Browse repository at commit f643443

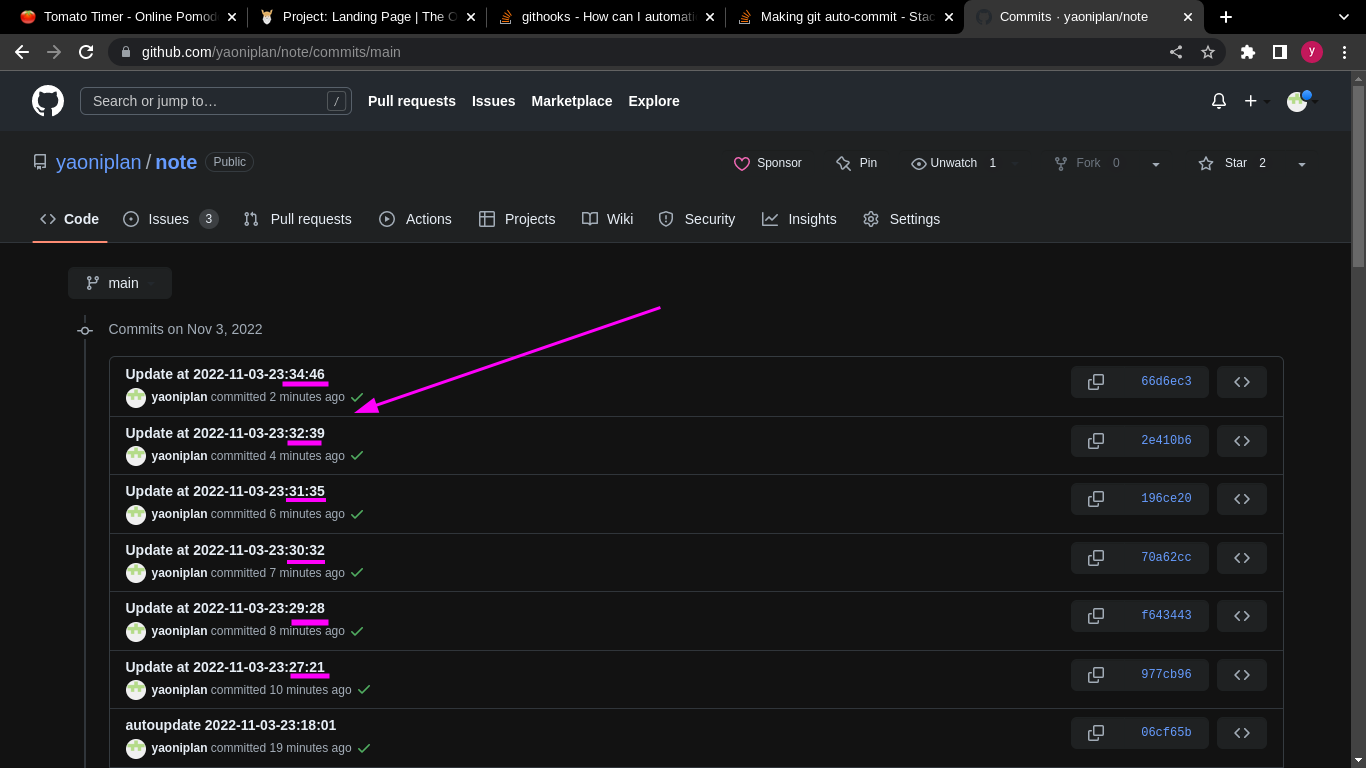pos(1242,616)
